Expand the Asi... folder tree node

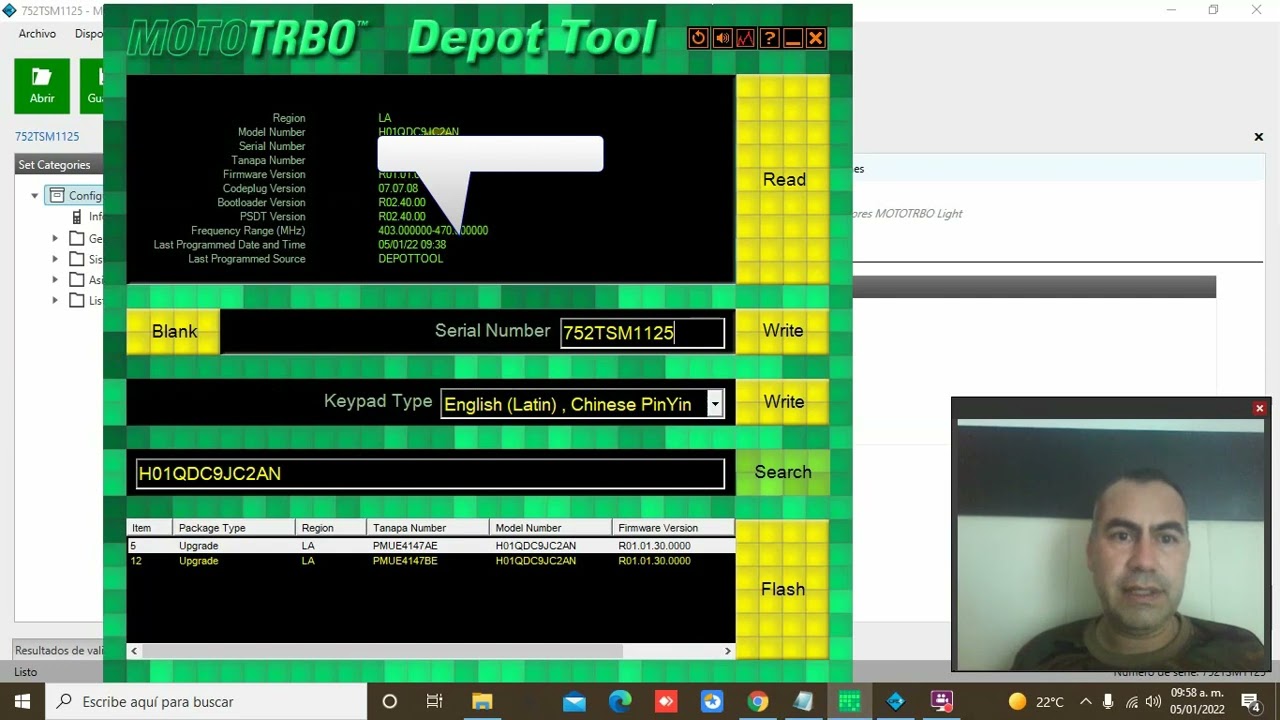pyautogui.click(x=55, y=280)
